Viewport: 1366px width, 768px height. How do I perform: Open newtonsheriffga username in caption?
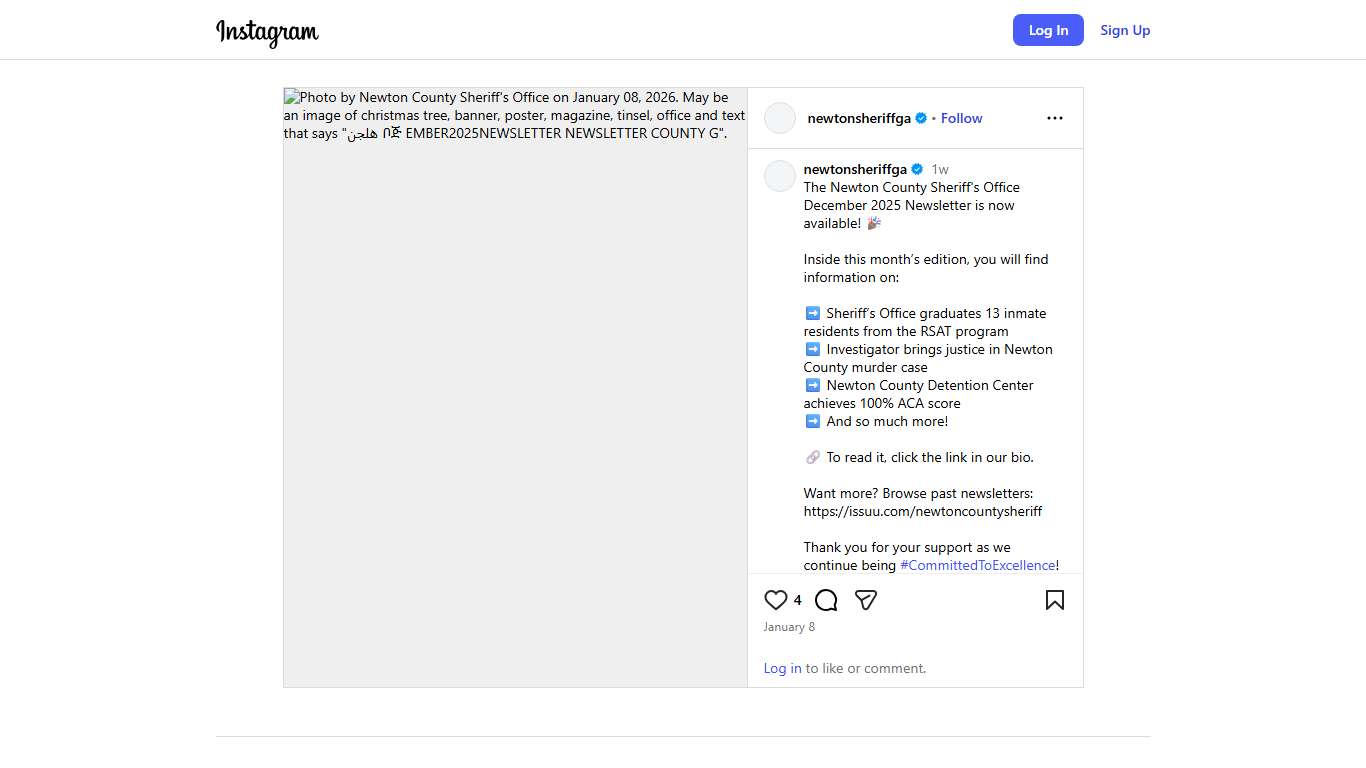[855, 169]
